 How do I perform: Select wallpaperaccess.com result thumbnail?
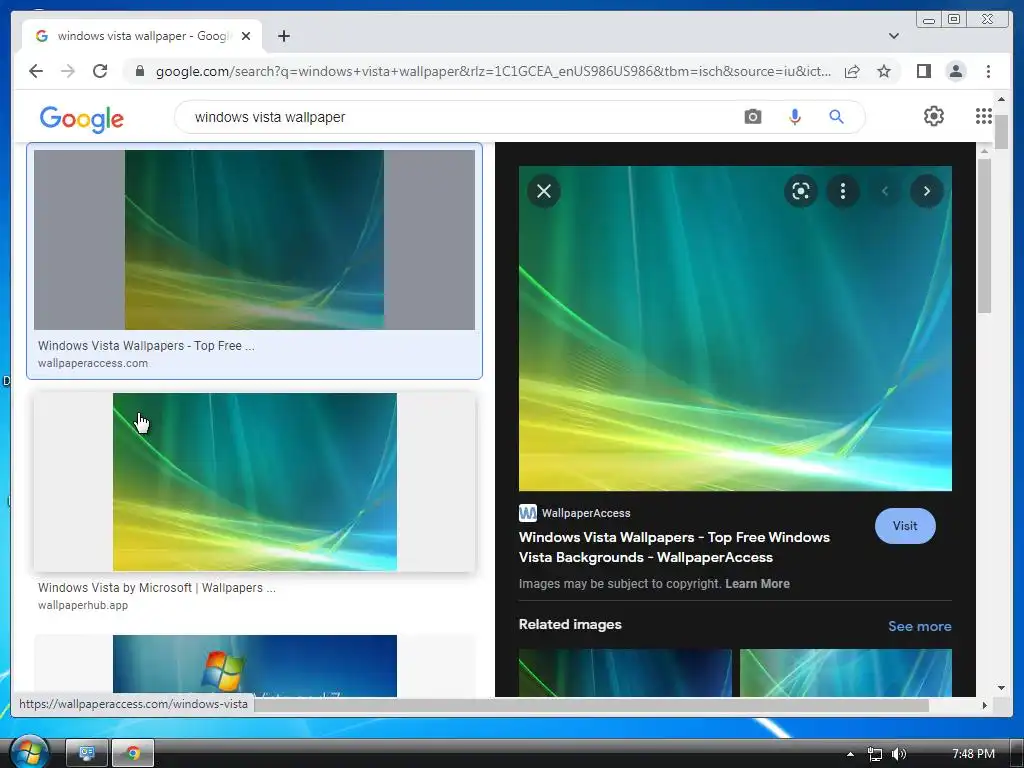tap(254, 240)
